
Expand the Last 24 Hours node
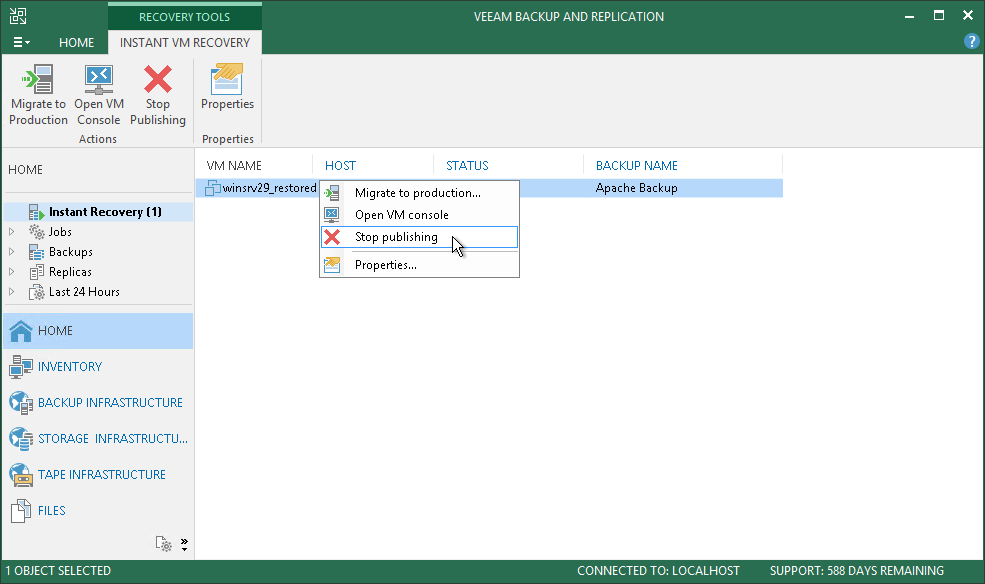(x=11, y=292)
